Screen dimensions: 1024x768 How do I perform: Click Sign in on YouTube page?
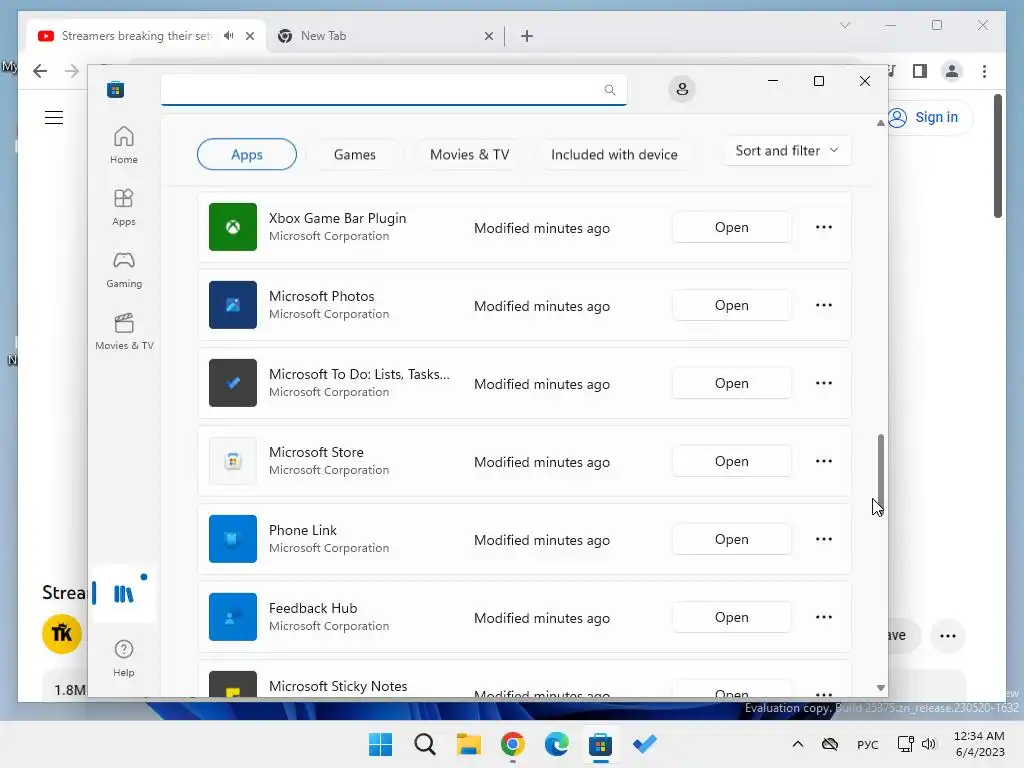coord(931,118)
